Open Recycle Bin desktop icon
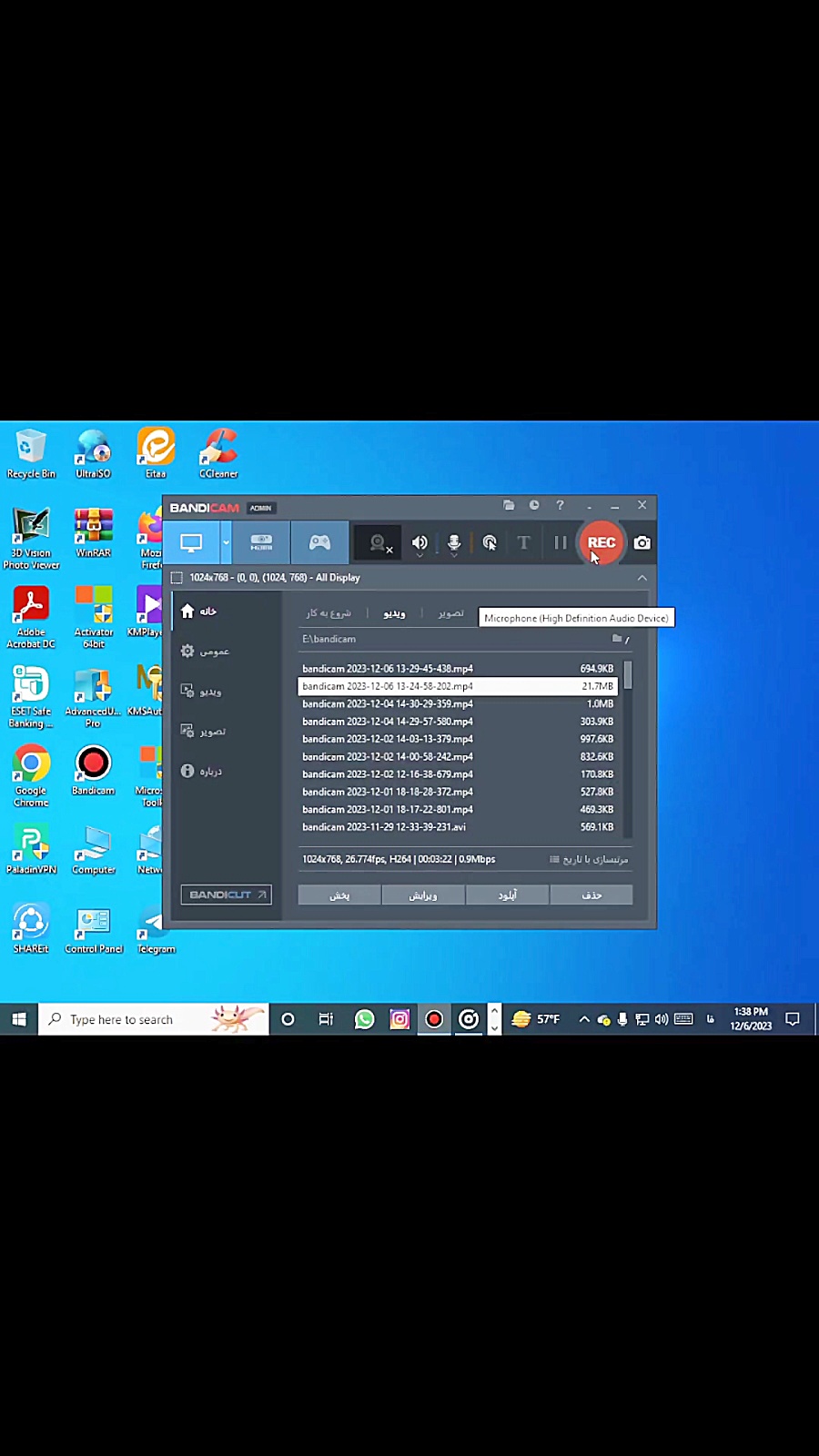This screenshot has width=819, height=1456. (31, 454)
